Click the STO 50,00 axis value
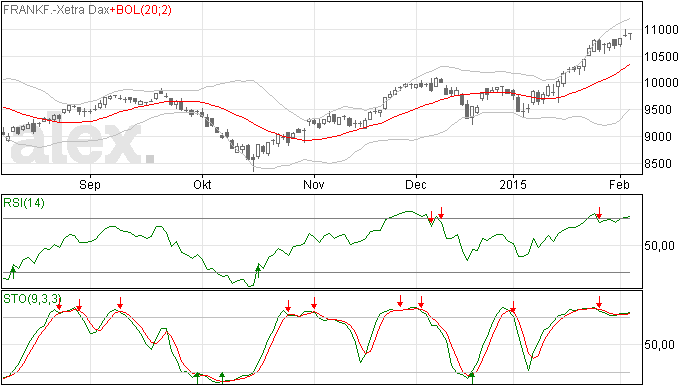 659,345
